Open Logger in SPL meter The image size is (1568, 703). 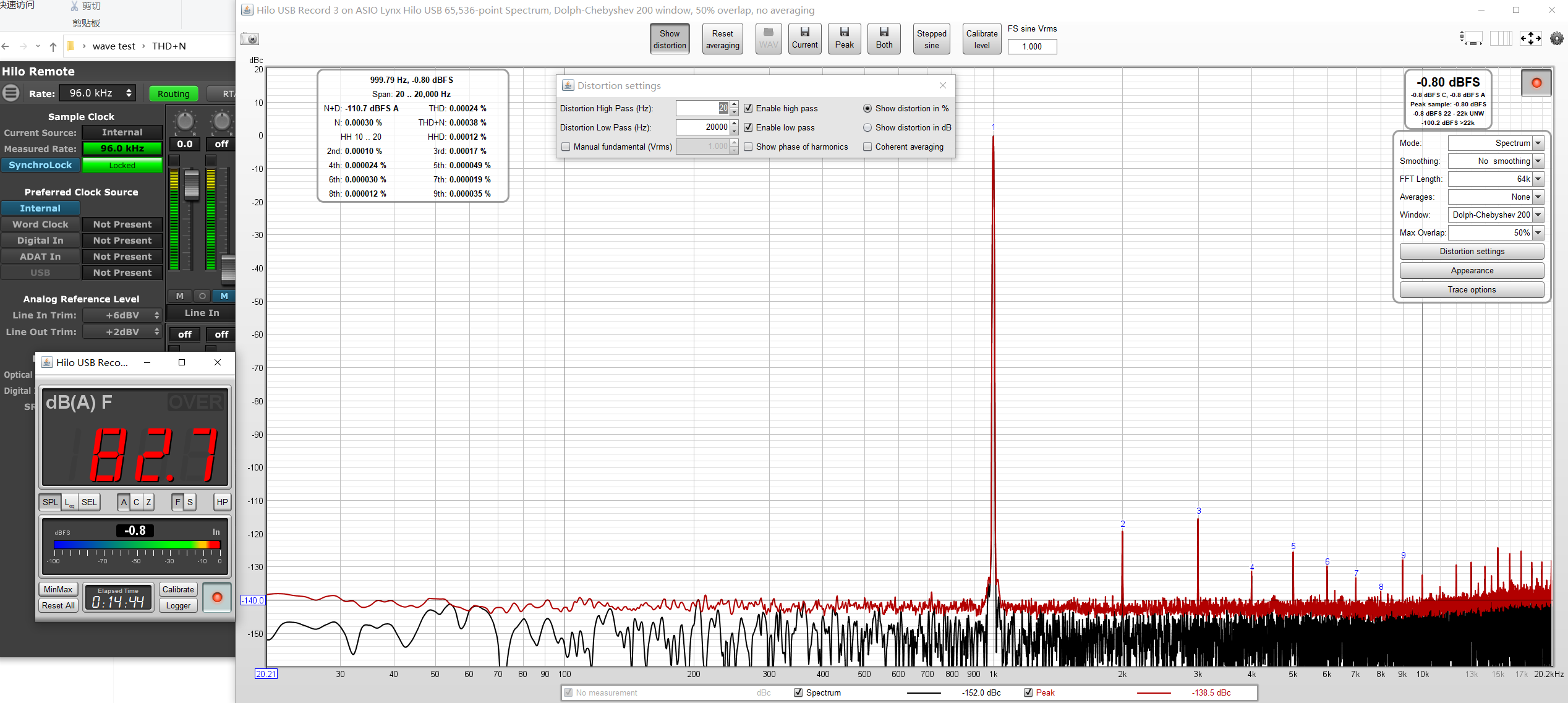click(178, 605)
